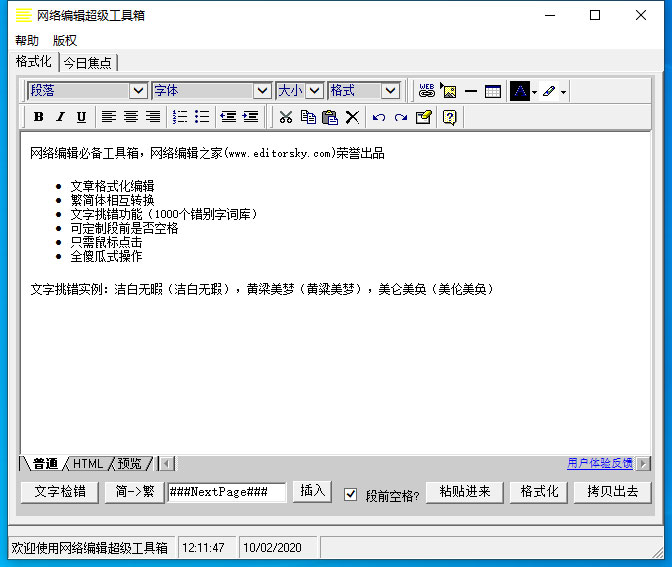Apply the highlighter background color
This screenshot has height=567, width=672.
pyautogui.click(x=549, y=91)
